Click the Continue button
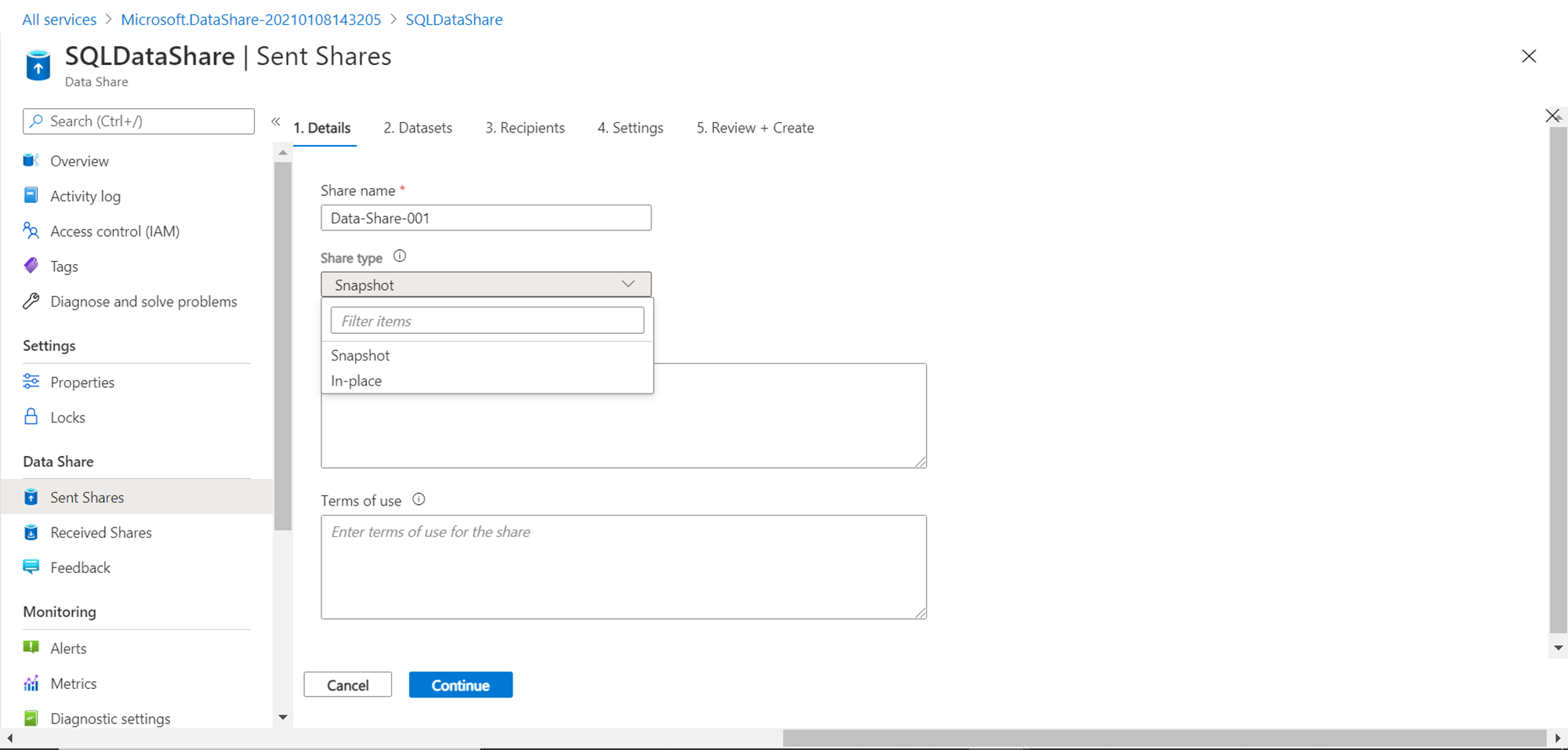Screen dimensions: 1568x750 pos(461,685)
